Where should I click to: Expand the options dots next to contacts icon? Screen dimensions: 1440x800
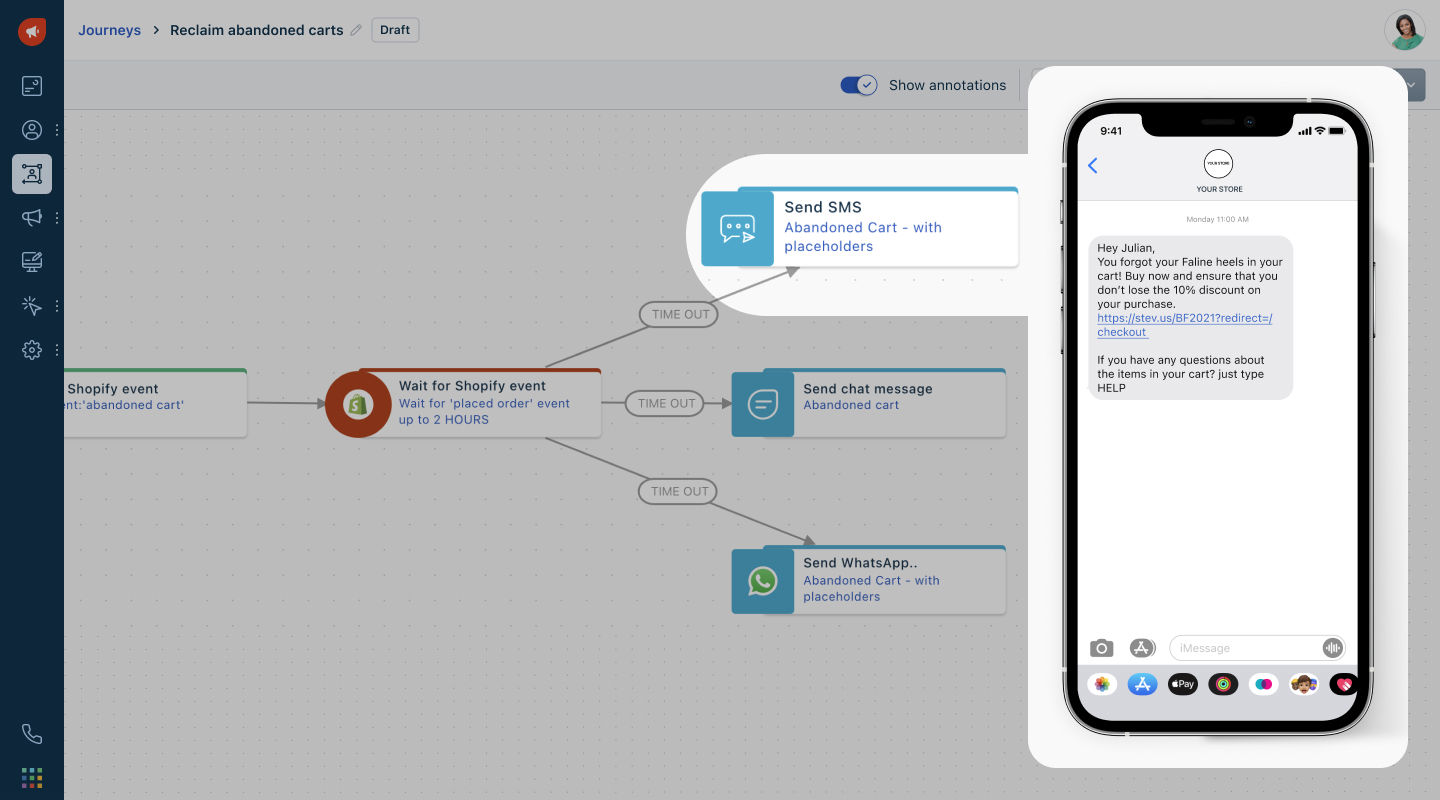[57, 130]
